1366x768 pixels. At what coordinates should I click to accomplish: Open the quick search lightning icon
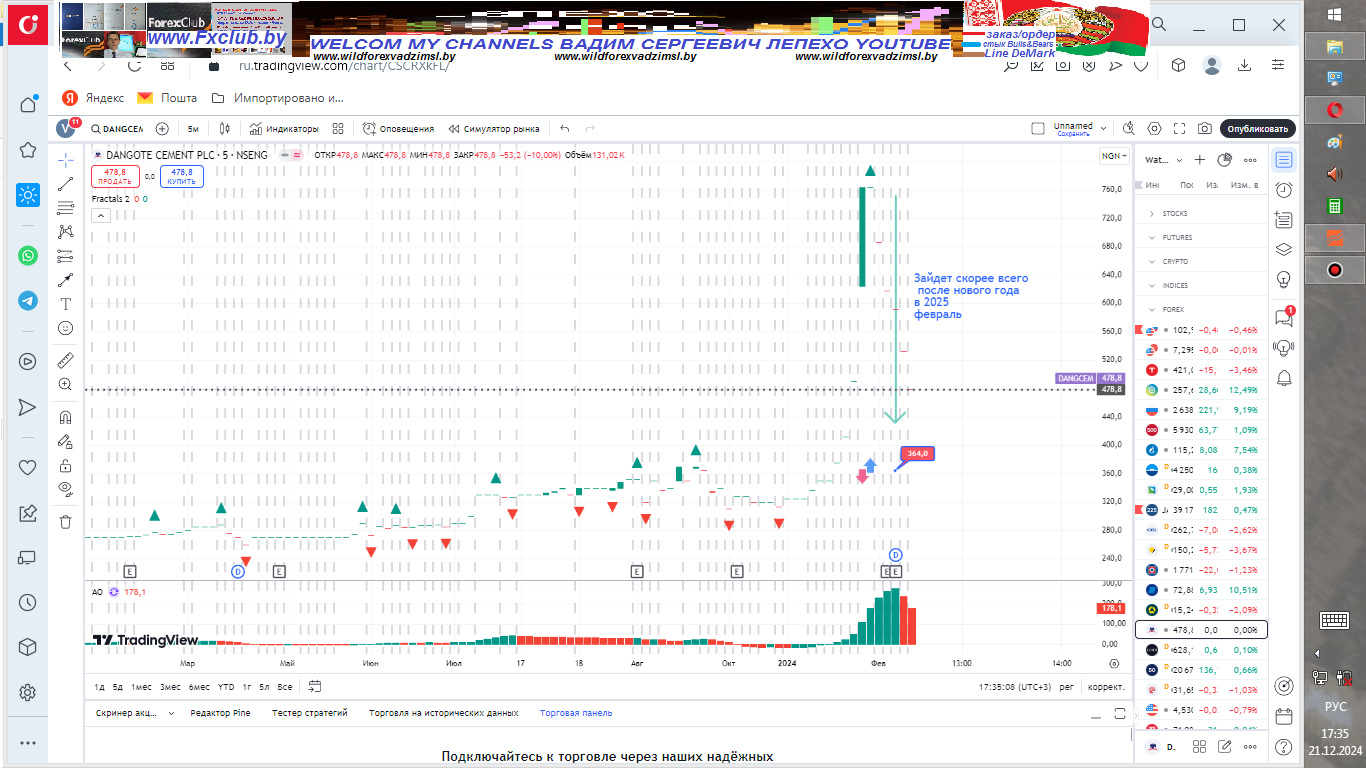pos(1129,129)
